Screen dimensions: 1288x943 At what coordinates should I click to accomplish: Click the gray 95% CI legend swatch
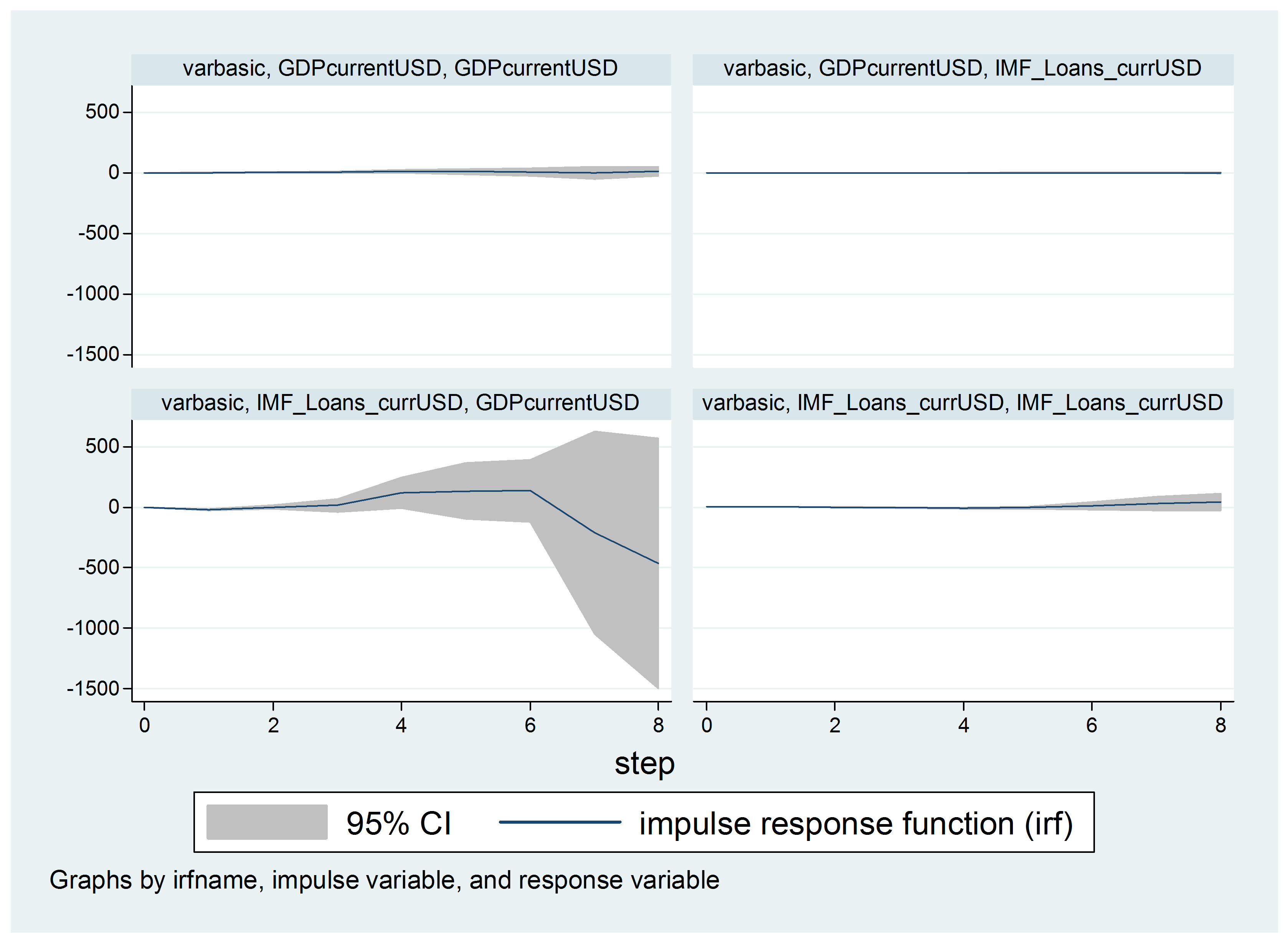click(267, 822)
